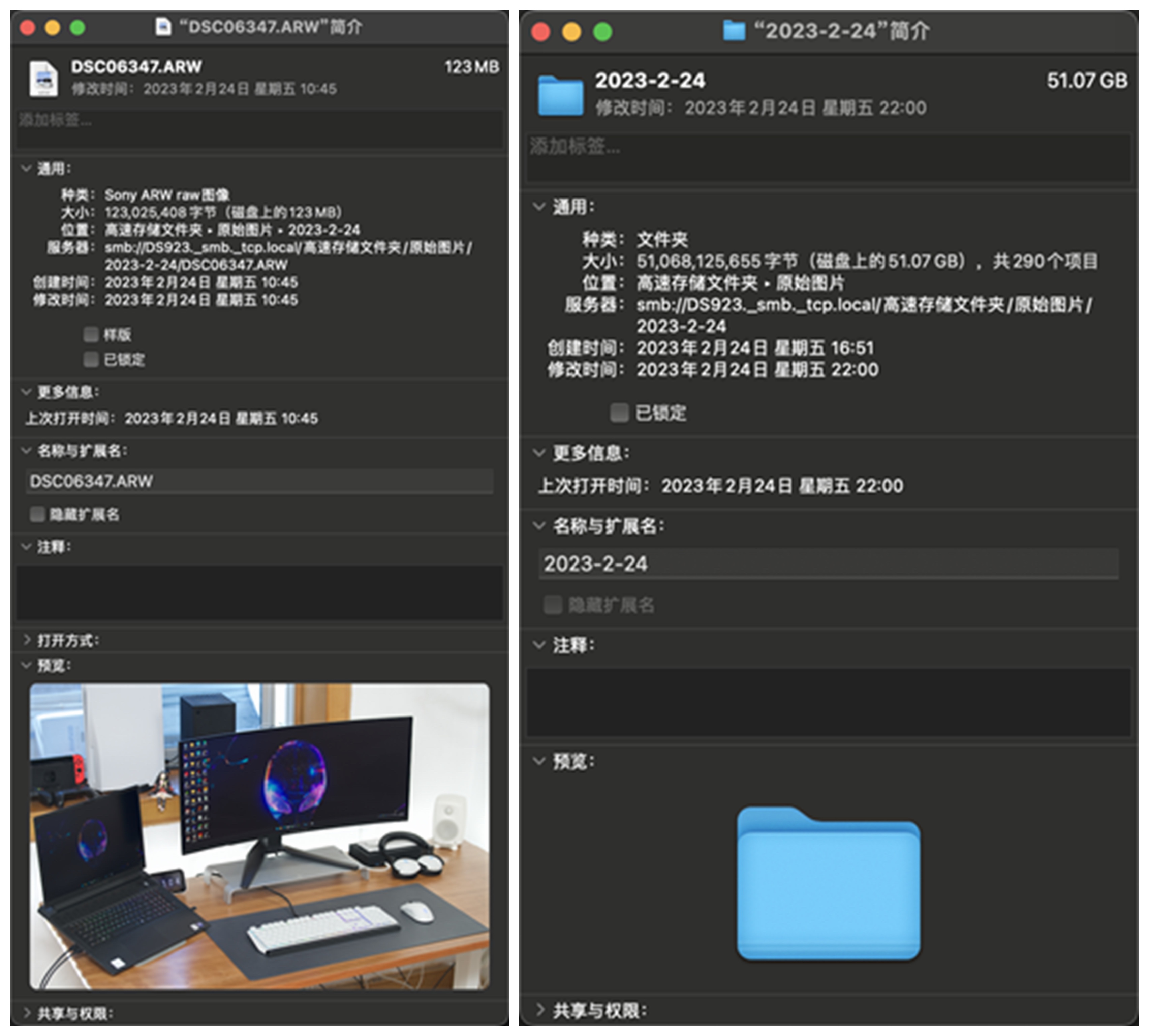Select the filename text DSC06347.ARW
Image resolution: width=1149 pixels, height=1036 pixels.
point(91,481)
